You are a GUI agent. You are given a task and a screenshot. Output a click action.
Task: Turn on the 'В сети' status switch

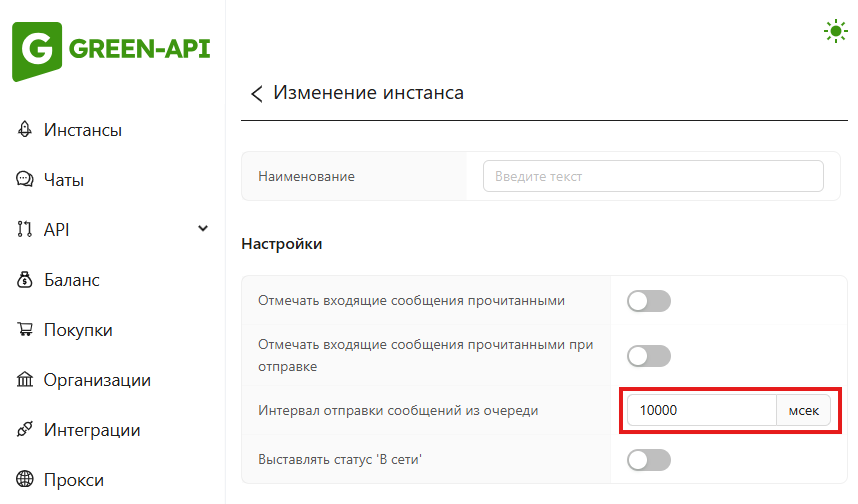(648, 460)
